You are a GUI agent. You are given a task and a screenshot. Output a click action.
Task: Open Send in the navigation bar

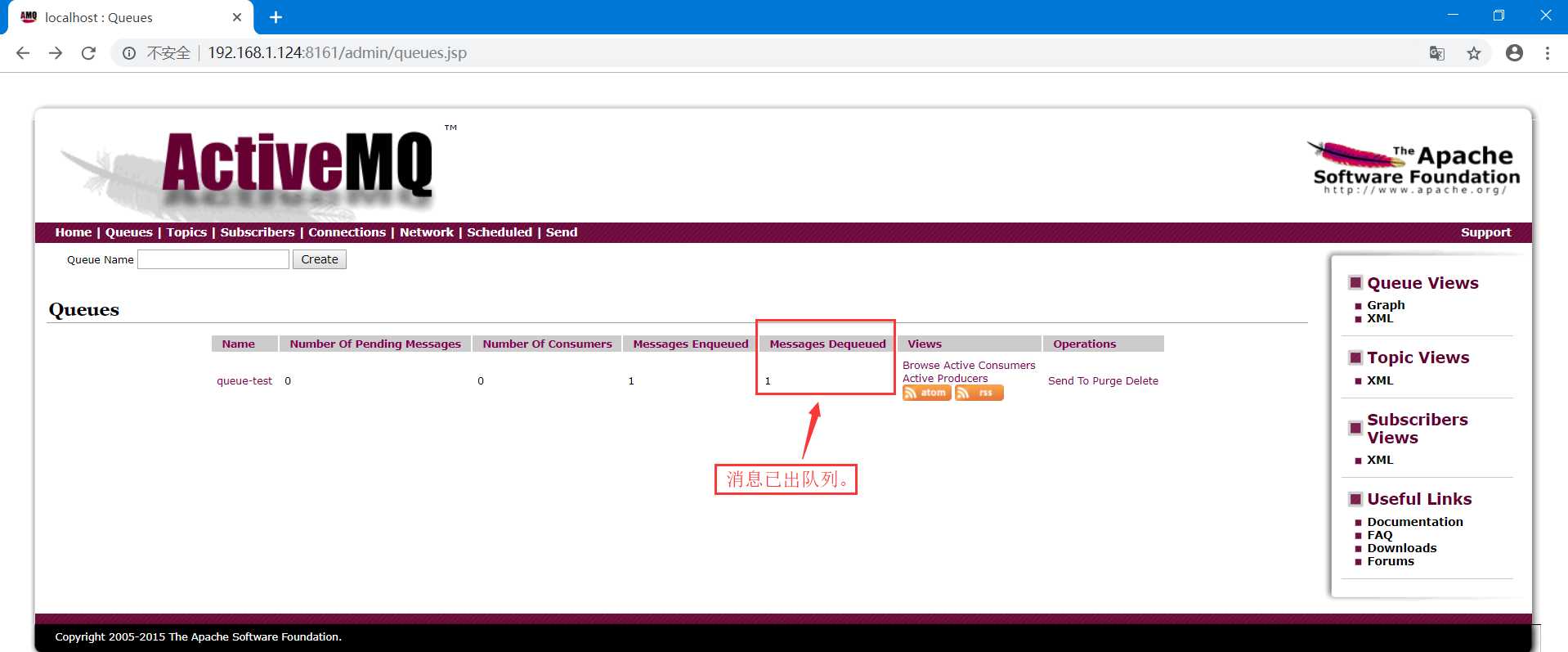click(x=562, y=232)
